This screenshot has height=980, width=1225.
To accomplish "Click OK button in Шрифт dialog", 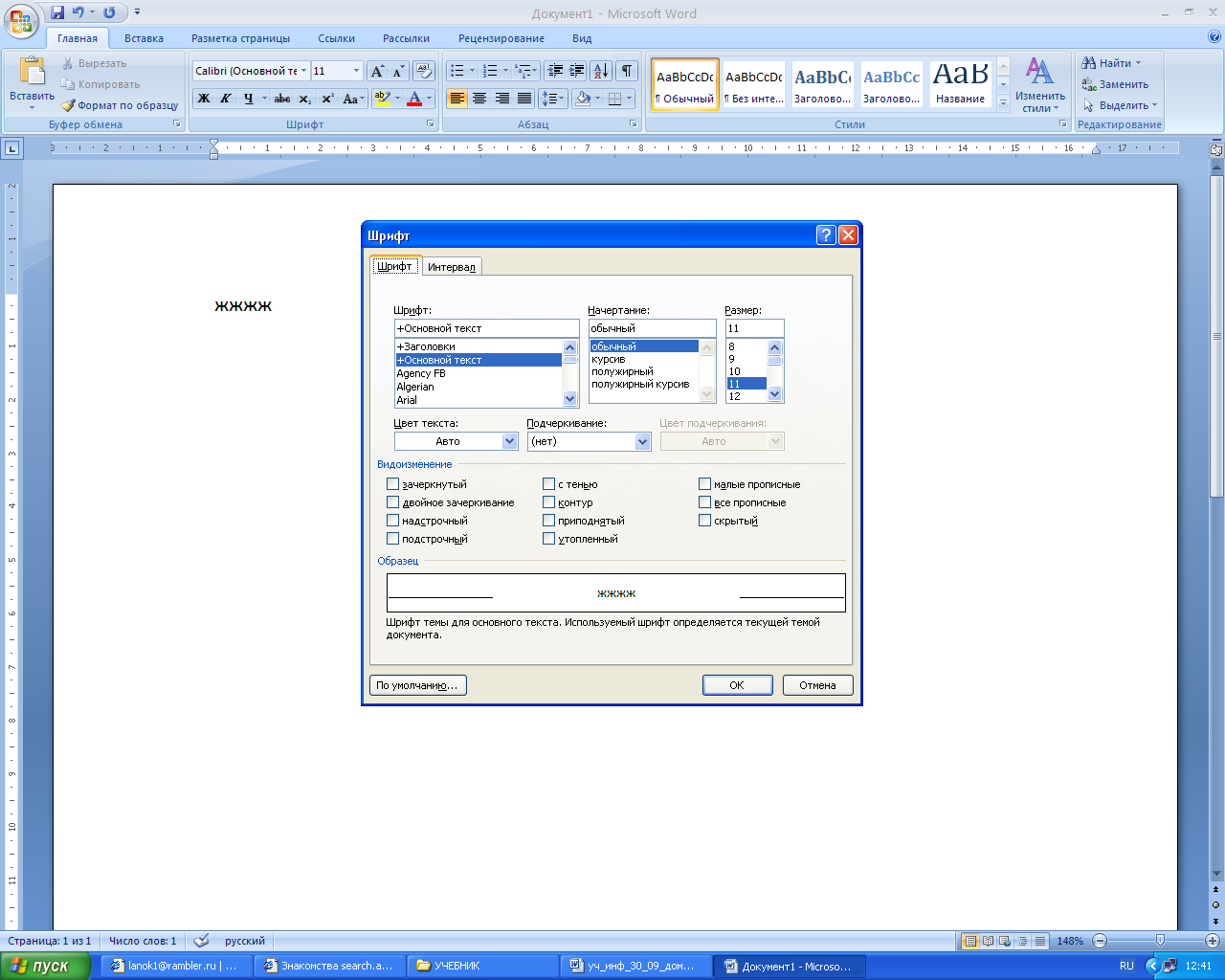I will tap(737, 685).
